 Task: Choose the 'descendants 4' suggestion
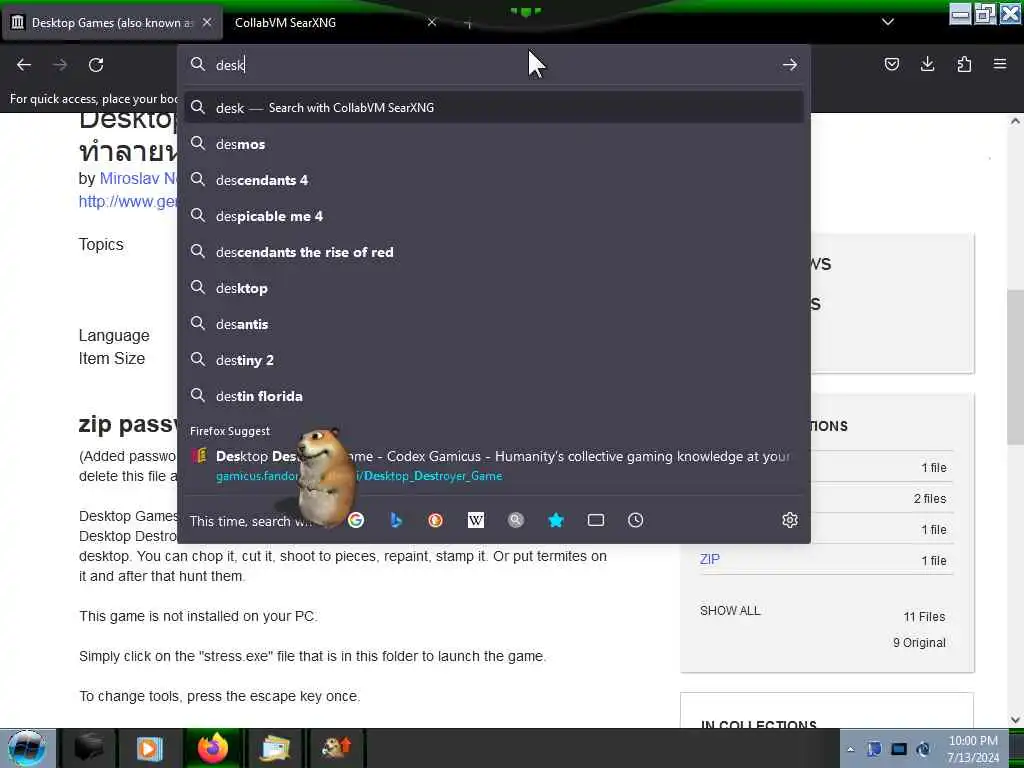pos(494,180)
